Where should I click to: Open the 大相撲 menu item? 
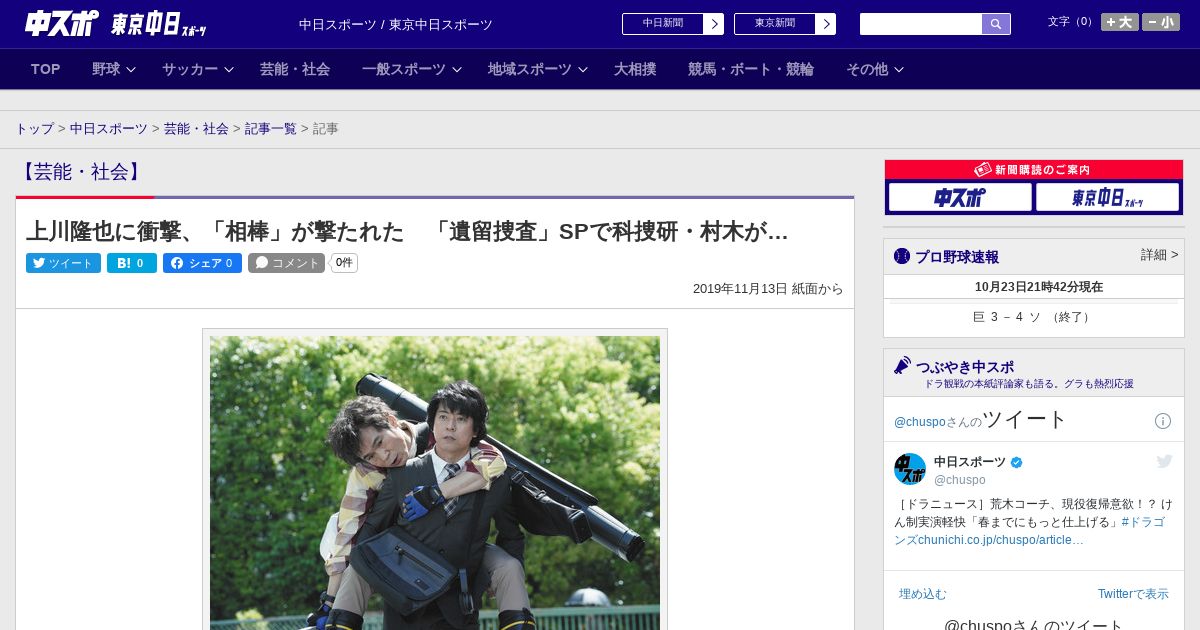pyautogui.click(x=635, y=69)
